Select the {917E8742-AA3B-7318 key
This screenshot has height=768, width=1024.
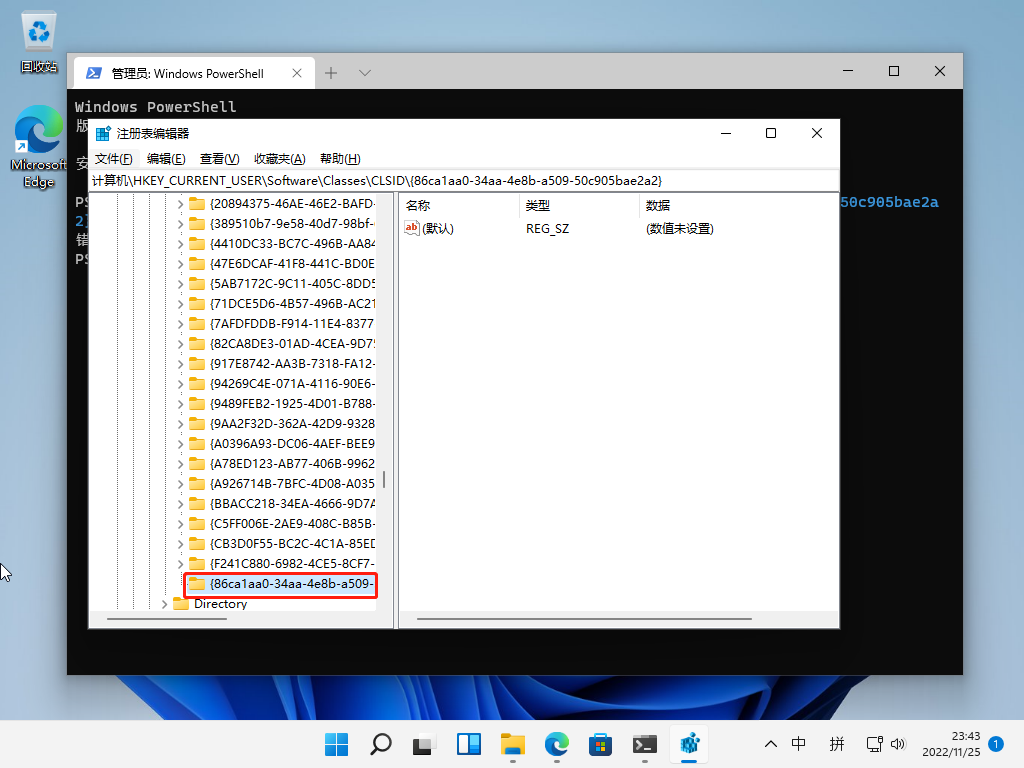click(292, 364)
